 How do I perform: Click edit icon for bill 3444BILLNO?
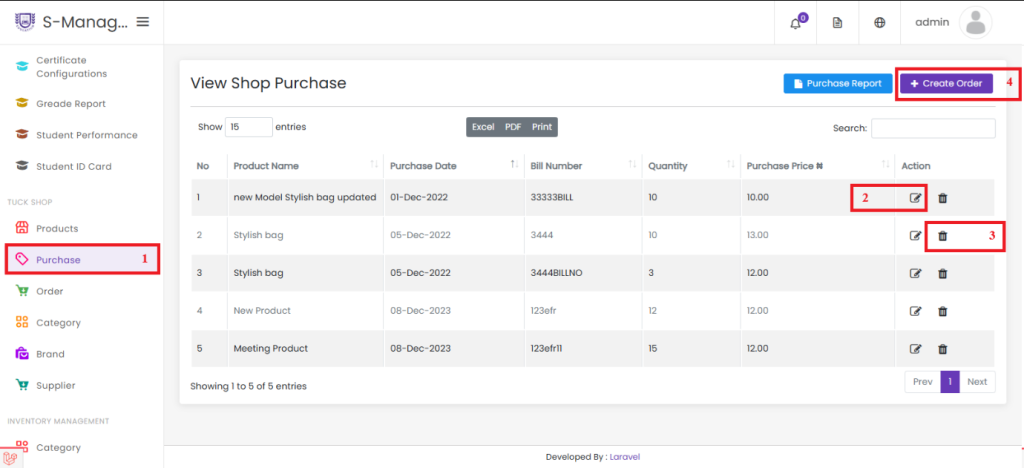916,273
